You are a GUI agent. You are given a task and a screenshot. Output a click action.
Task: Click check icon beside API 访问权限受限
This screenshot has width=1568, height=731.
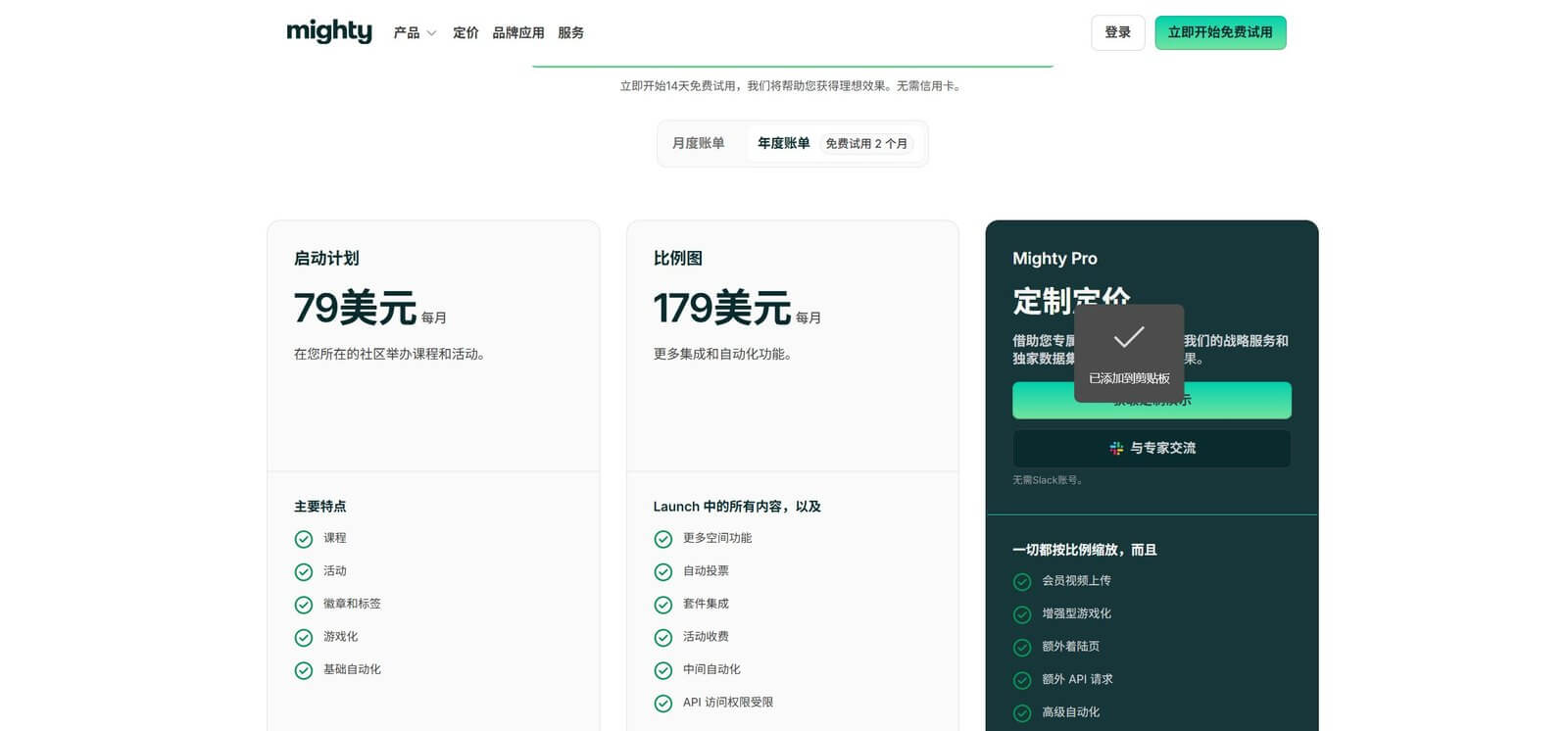tap(663, 703)
